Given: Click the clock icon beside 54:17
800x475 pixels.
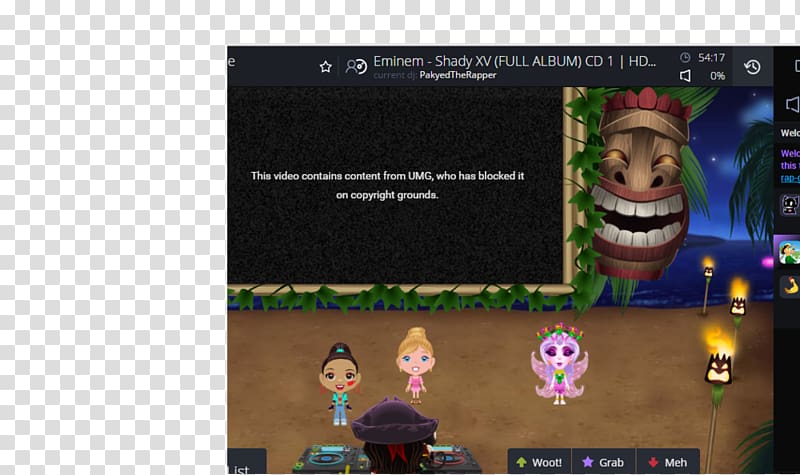Looking at the screenshot, I should (x=685, y=58).
